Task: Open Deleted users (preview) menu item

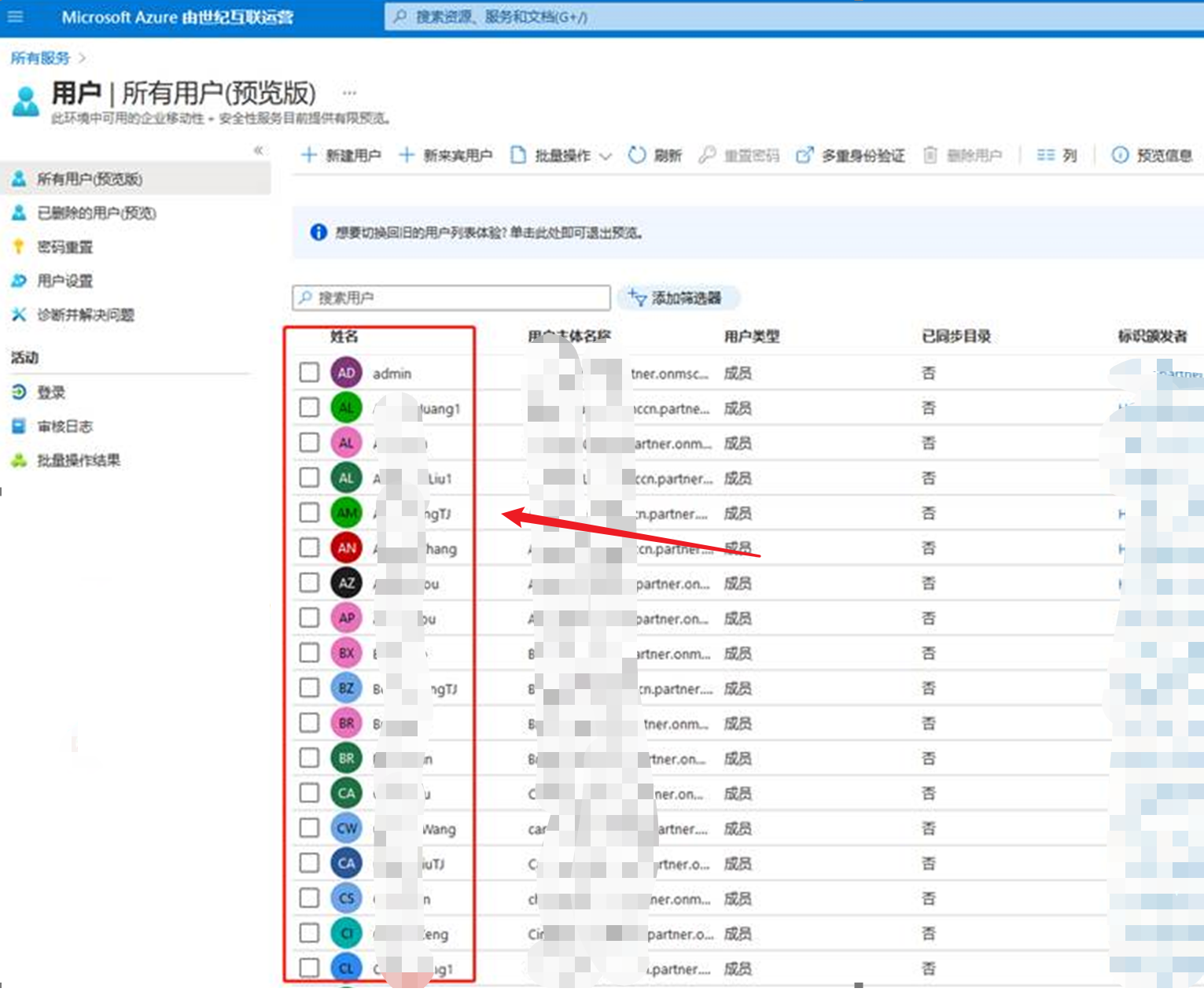Action: click(96, 213)
